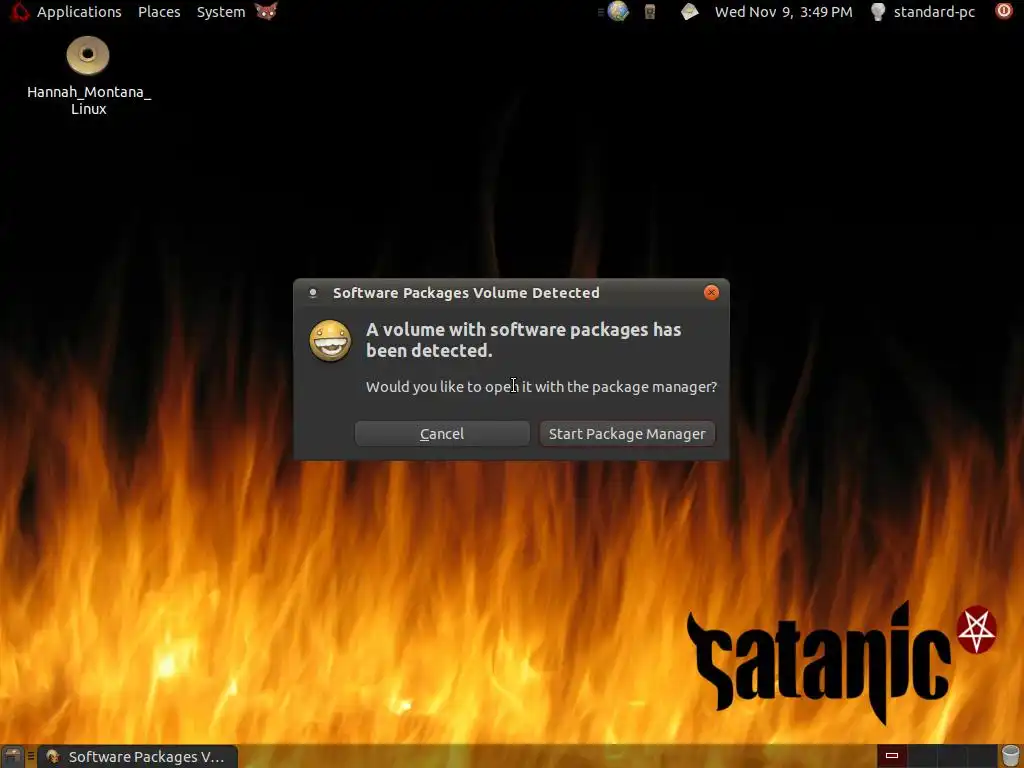Screen dimensions: 1024x768
Task: Click the small brown device tray icon
Action: coord(650,12)
